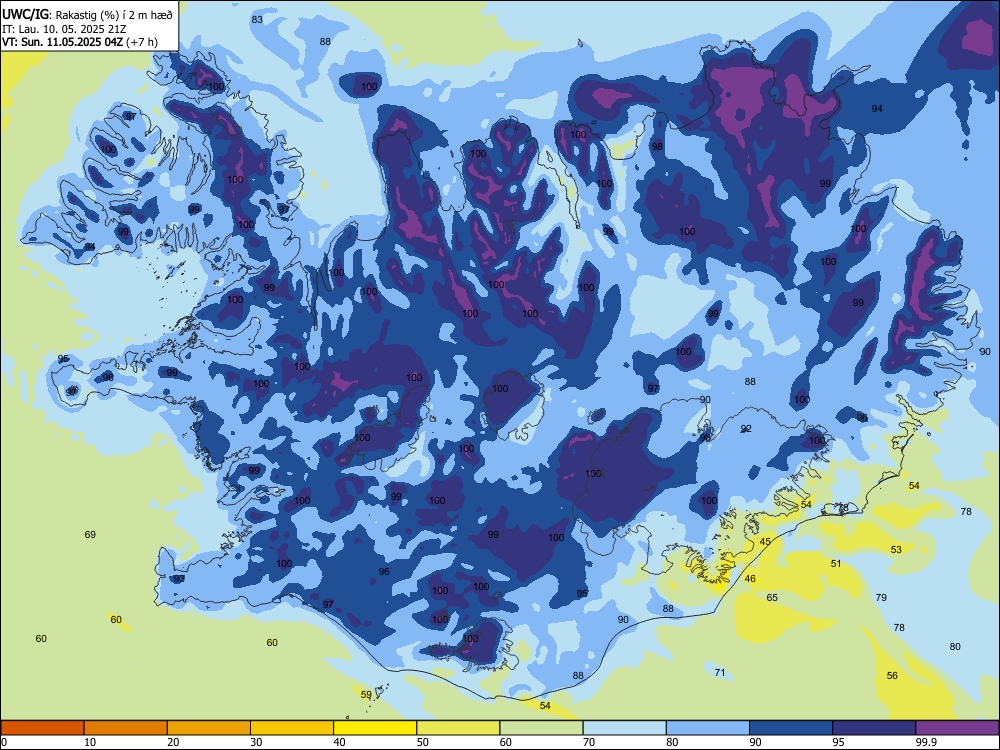This screenshot has height=750, width=1000.
Task: Click the legend tick label '70'
Action: point(589,742)
